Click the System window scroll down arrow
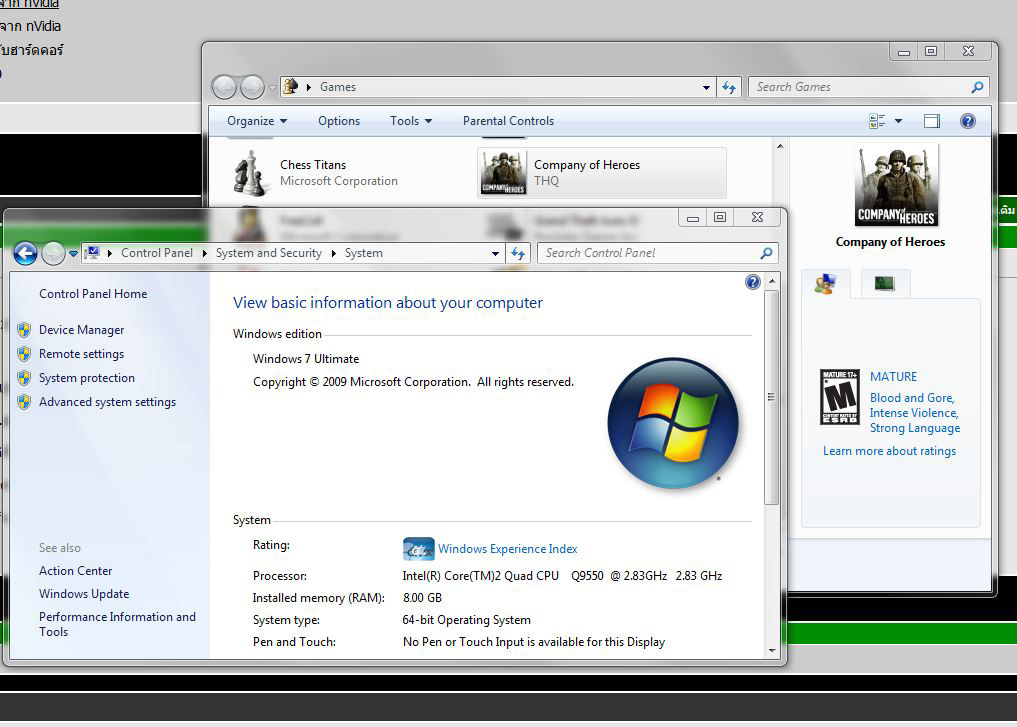 [772, 650]
